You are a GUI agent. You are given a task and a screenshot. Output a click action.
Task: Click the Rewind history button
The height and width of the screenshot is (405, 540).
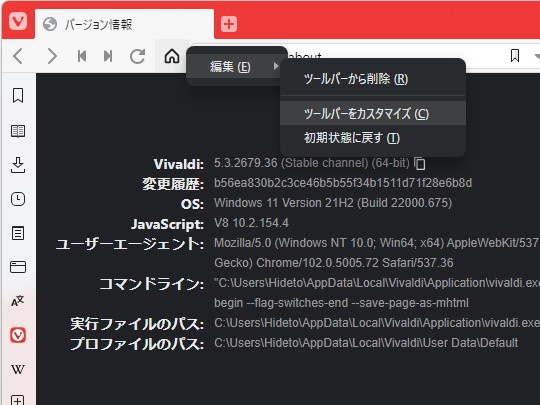click(x=82, y=56)
